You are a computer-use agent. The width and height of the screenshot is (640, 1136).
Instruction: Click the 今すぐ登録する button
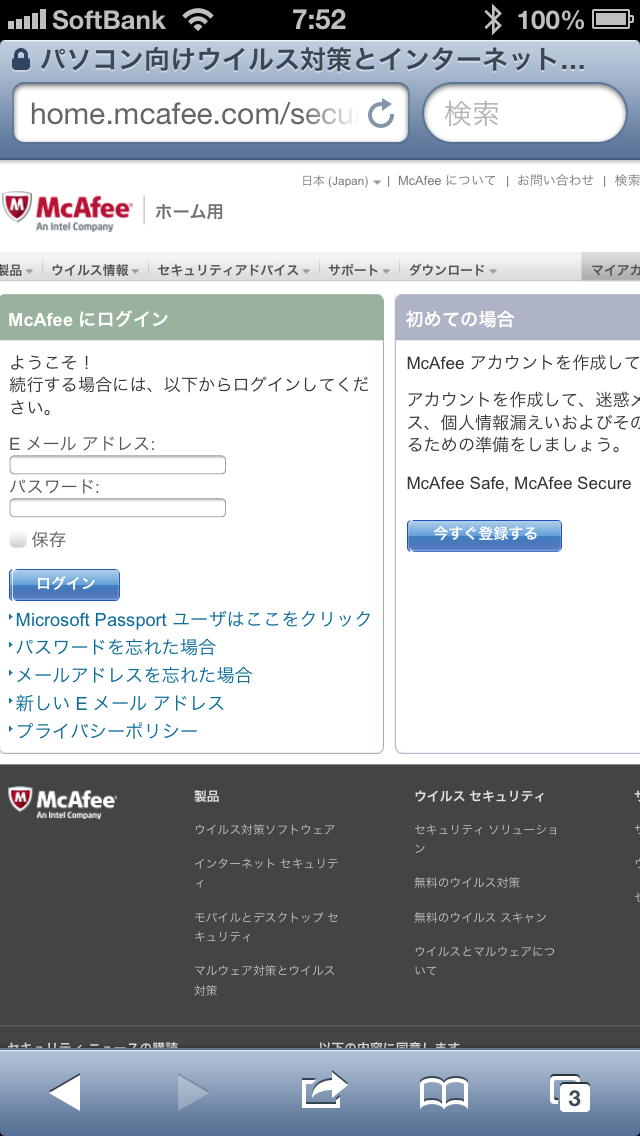pyautogui.click(x=485, y=535)
